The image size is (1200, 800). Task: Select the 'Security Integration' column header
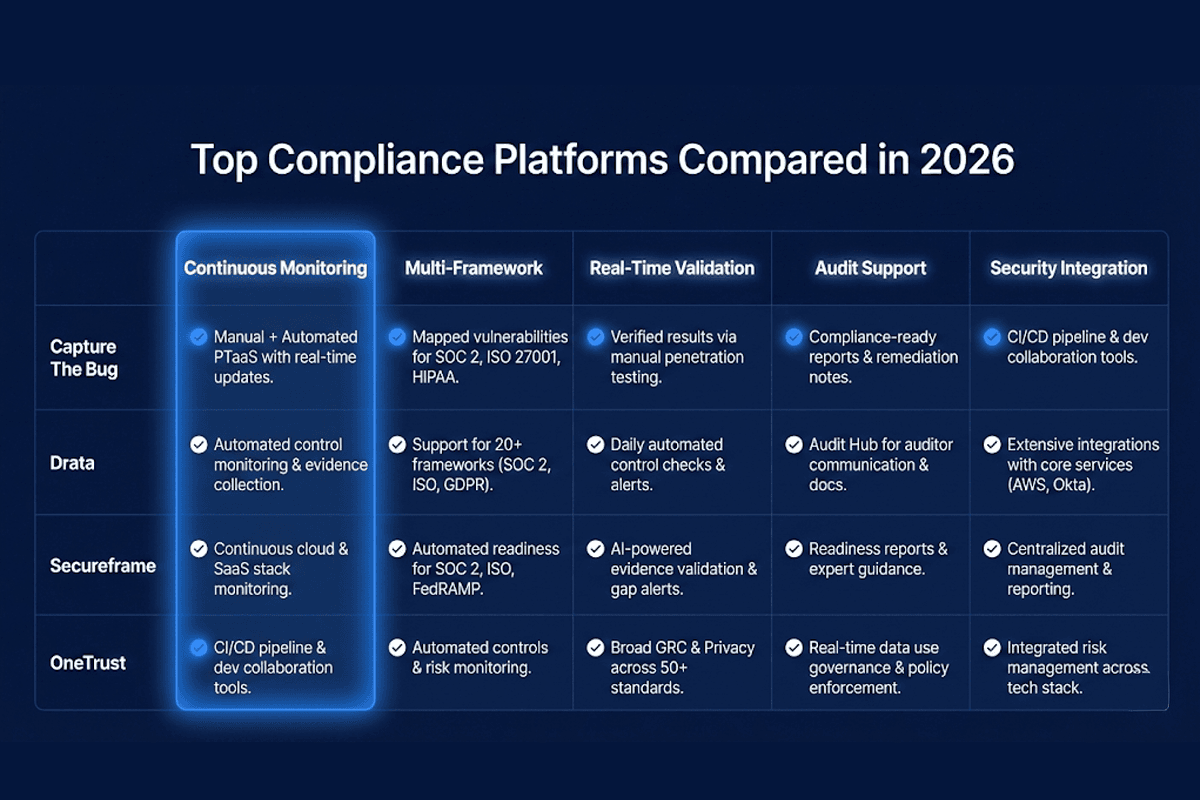click(x=1069, y=268)
